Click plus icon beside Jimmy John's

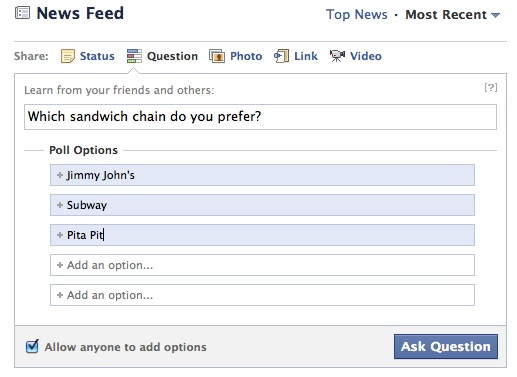(60, 175)
